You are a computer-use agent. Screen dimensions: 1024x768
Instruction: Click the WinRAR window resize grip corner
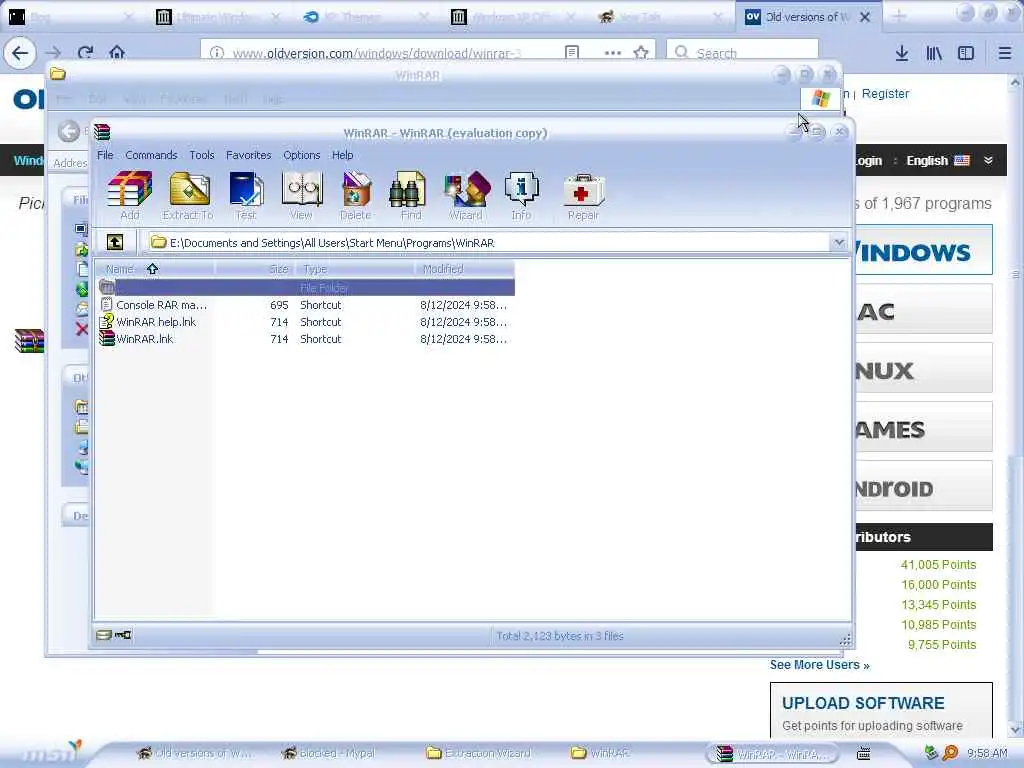(845, 639)
